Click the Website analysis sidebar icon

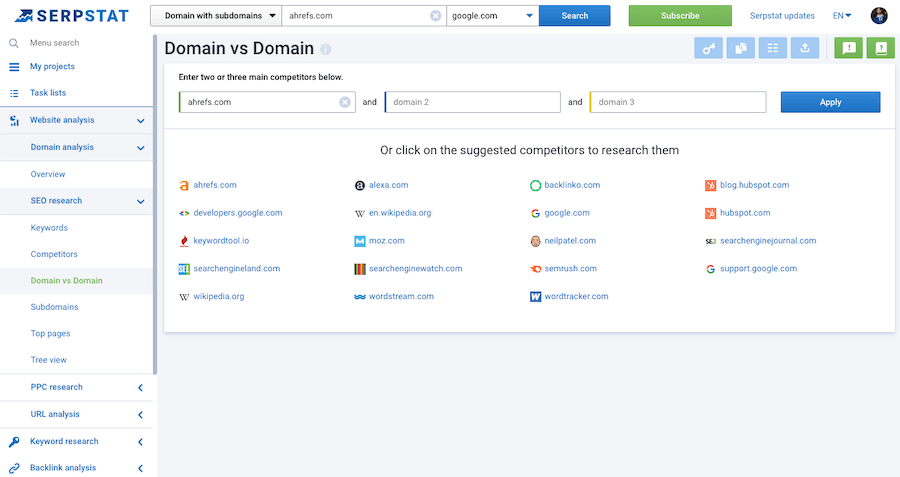click(x=14, y=121)
